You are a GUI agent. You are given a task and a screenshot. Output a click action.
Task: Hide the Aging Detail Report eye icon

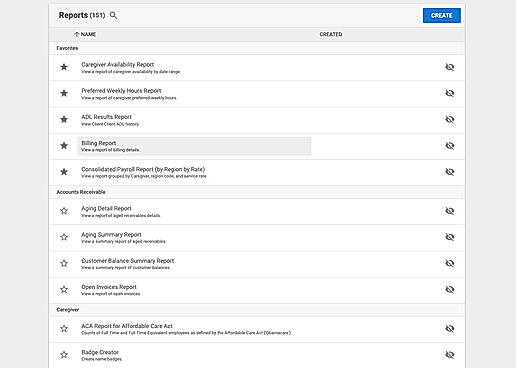(x=450, y=211)
